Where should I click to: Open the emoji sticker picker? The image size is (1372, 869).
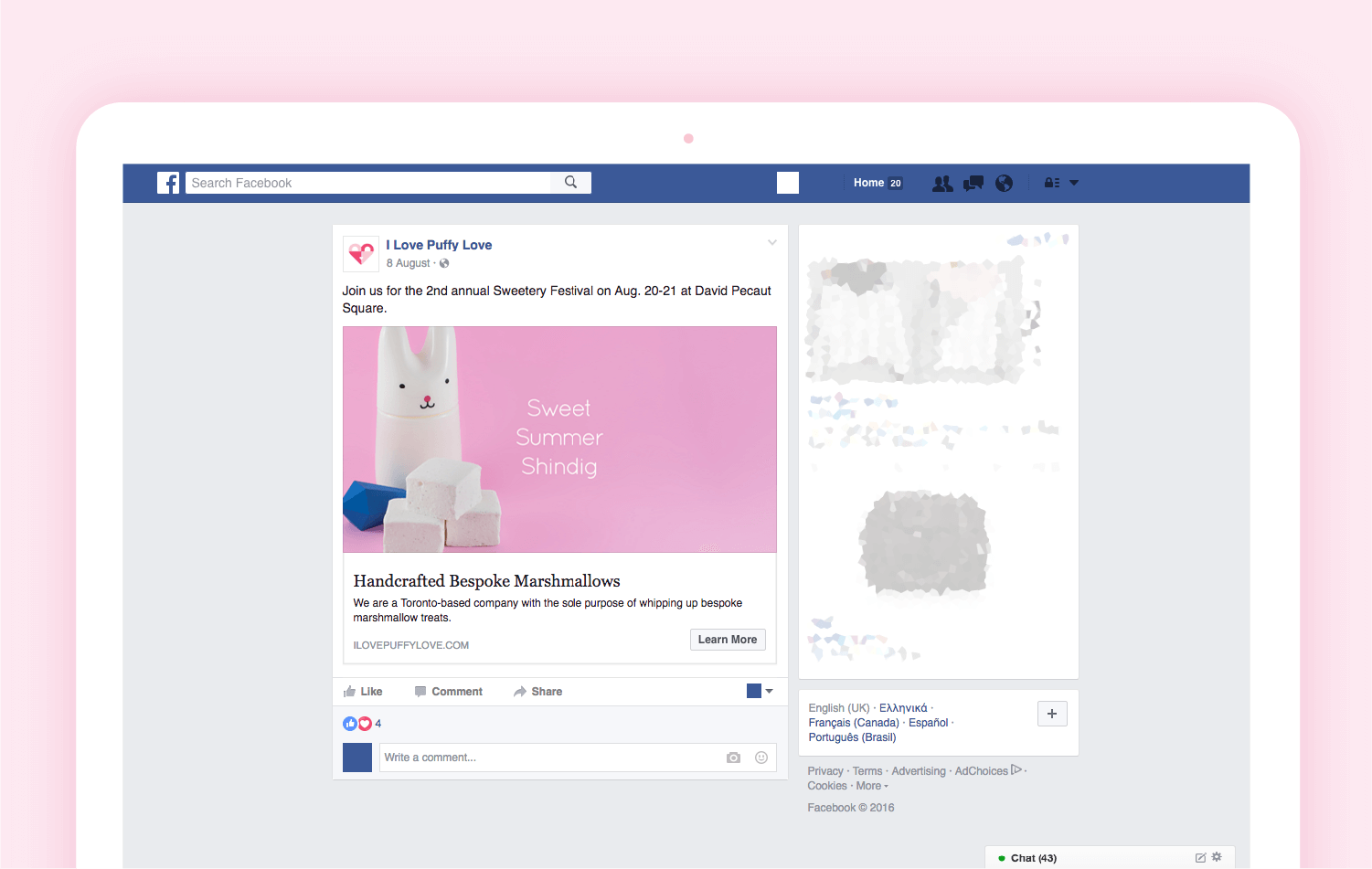coord(761,758)
